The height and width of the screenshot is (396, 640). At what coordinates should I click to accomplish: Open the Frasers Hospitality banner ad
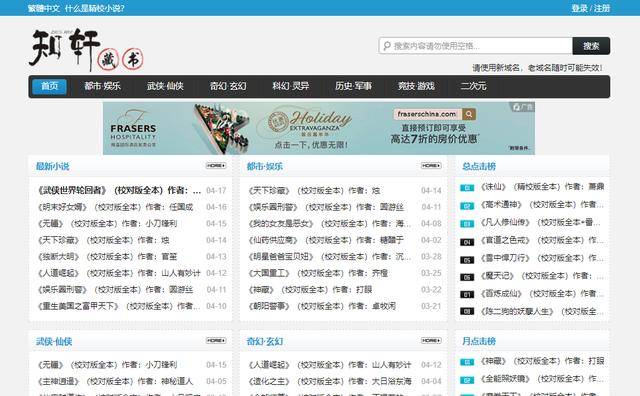tap(319, 128)
